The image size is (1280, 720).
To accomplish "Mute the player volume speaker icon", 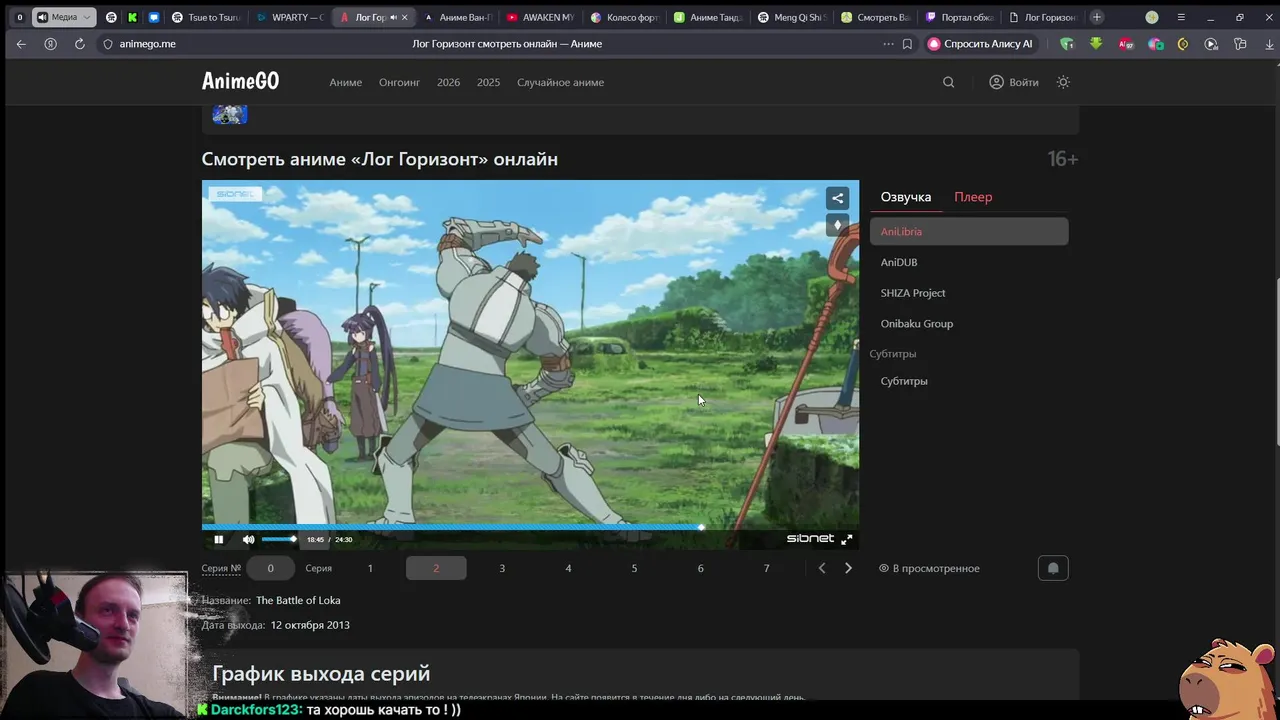I will pyautogui.click(x=248, y=539).
